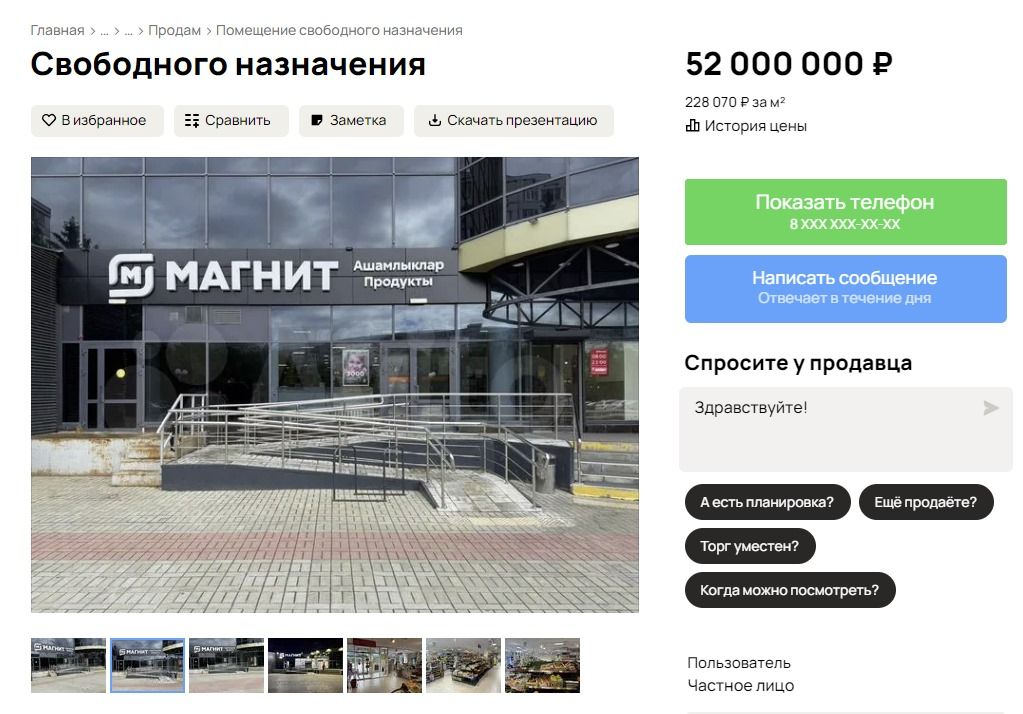Viewport: 1023px width, 714px height.
Task: Click the note icon next to Заметка
Action: pyautogui.click(x=317, y=120)
